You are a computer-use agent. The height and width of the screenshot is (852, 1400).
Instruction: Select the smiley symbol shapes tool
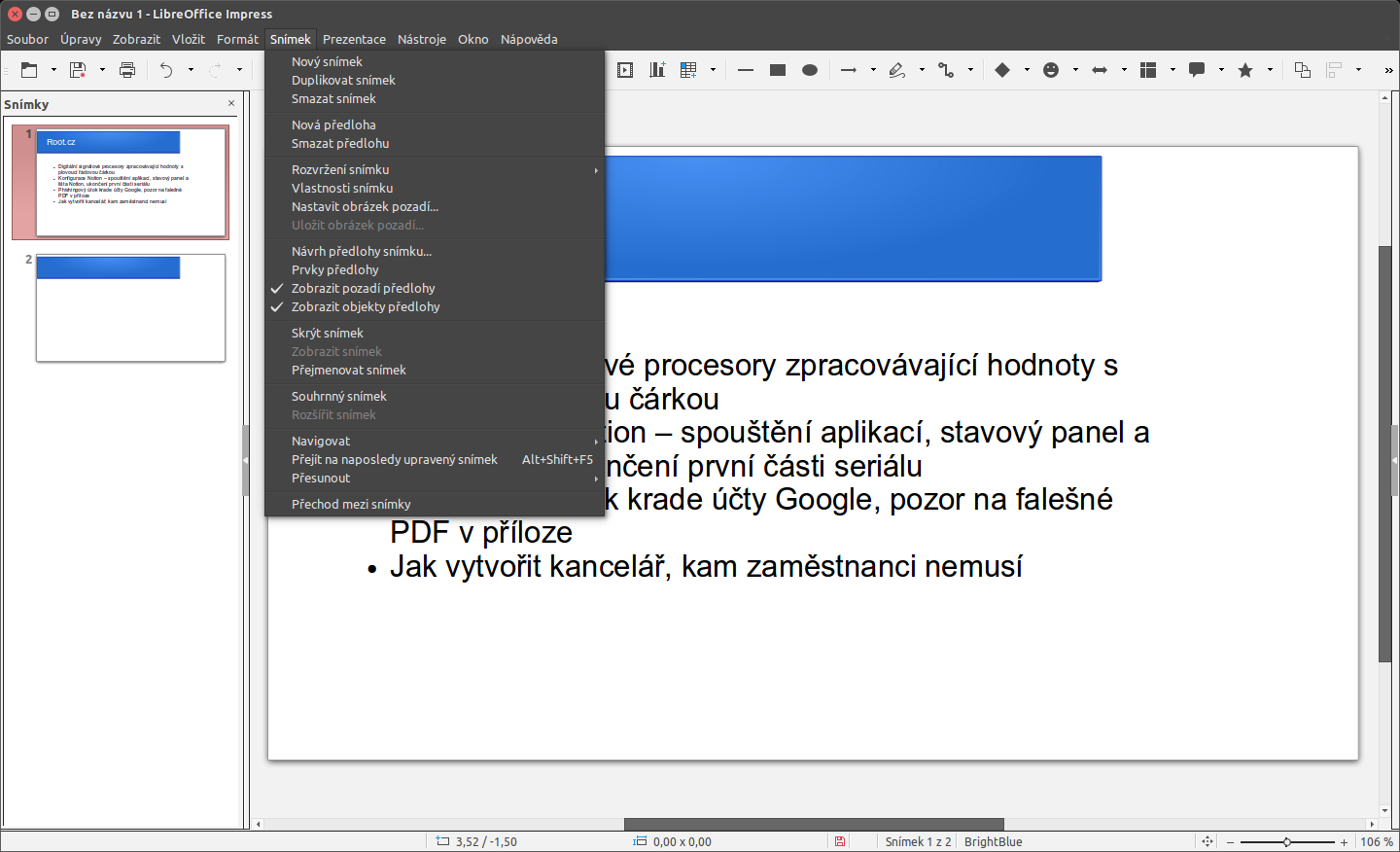[x=1051, y=70]
